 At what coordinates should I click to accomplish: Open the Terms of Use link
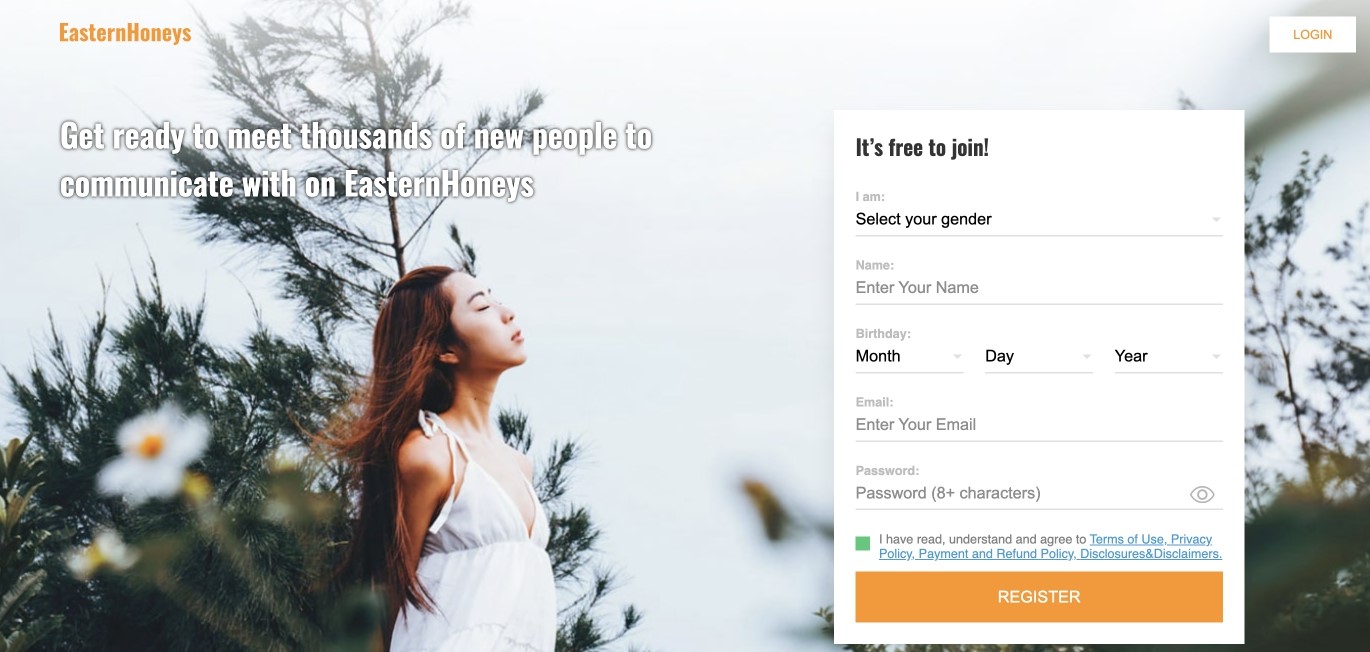(1127, 539)
